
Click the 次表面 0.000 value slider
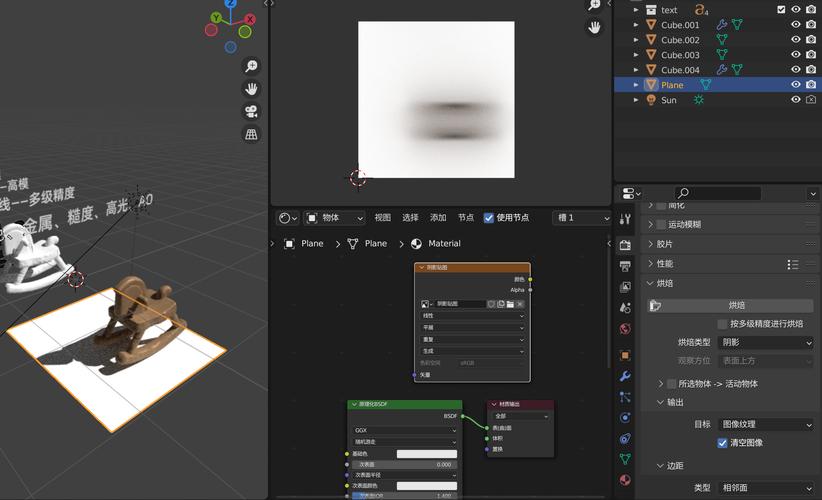click(x=404, y=464)
